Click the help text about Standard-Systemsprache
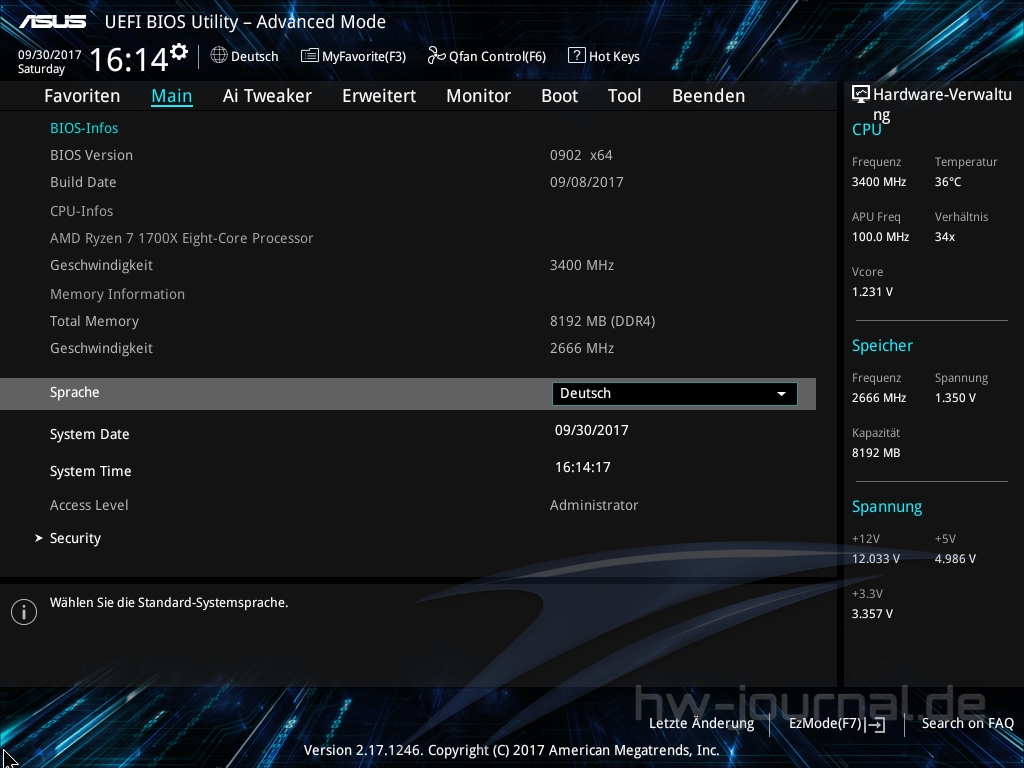 [x=168, y=603]
